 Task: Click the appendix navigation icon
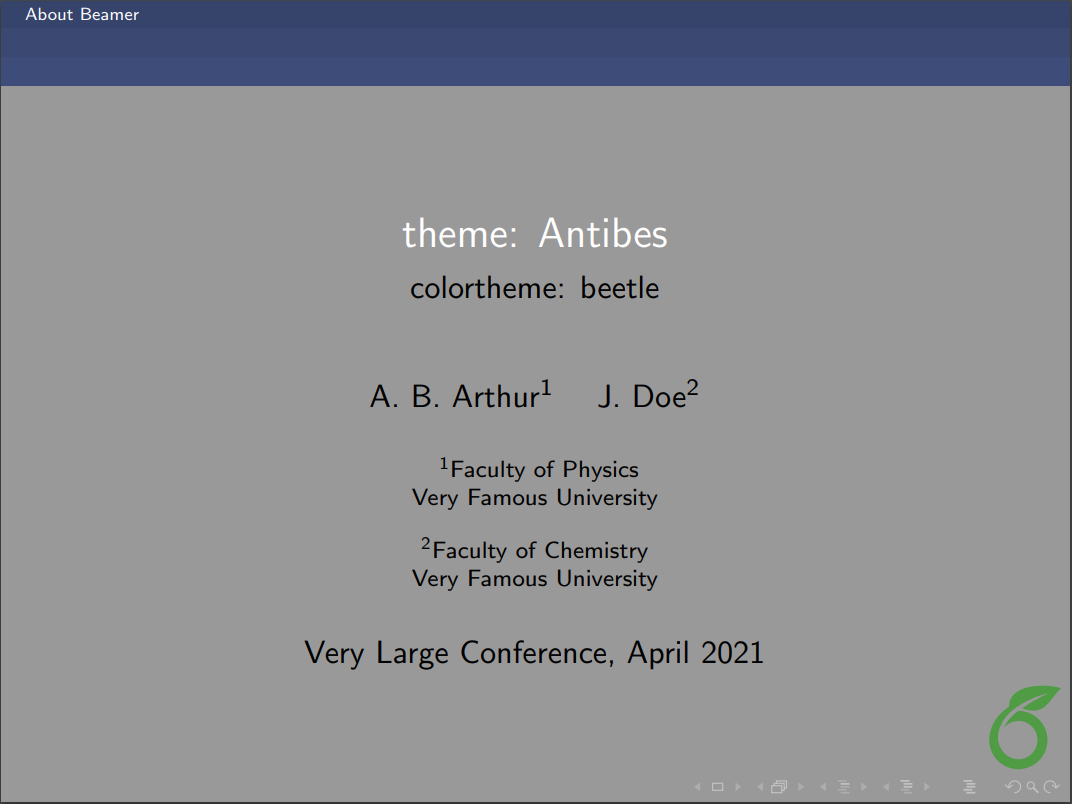970,786
